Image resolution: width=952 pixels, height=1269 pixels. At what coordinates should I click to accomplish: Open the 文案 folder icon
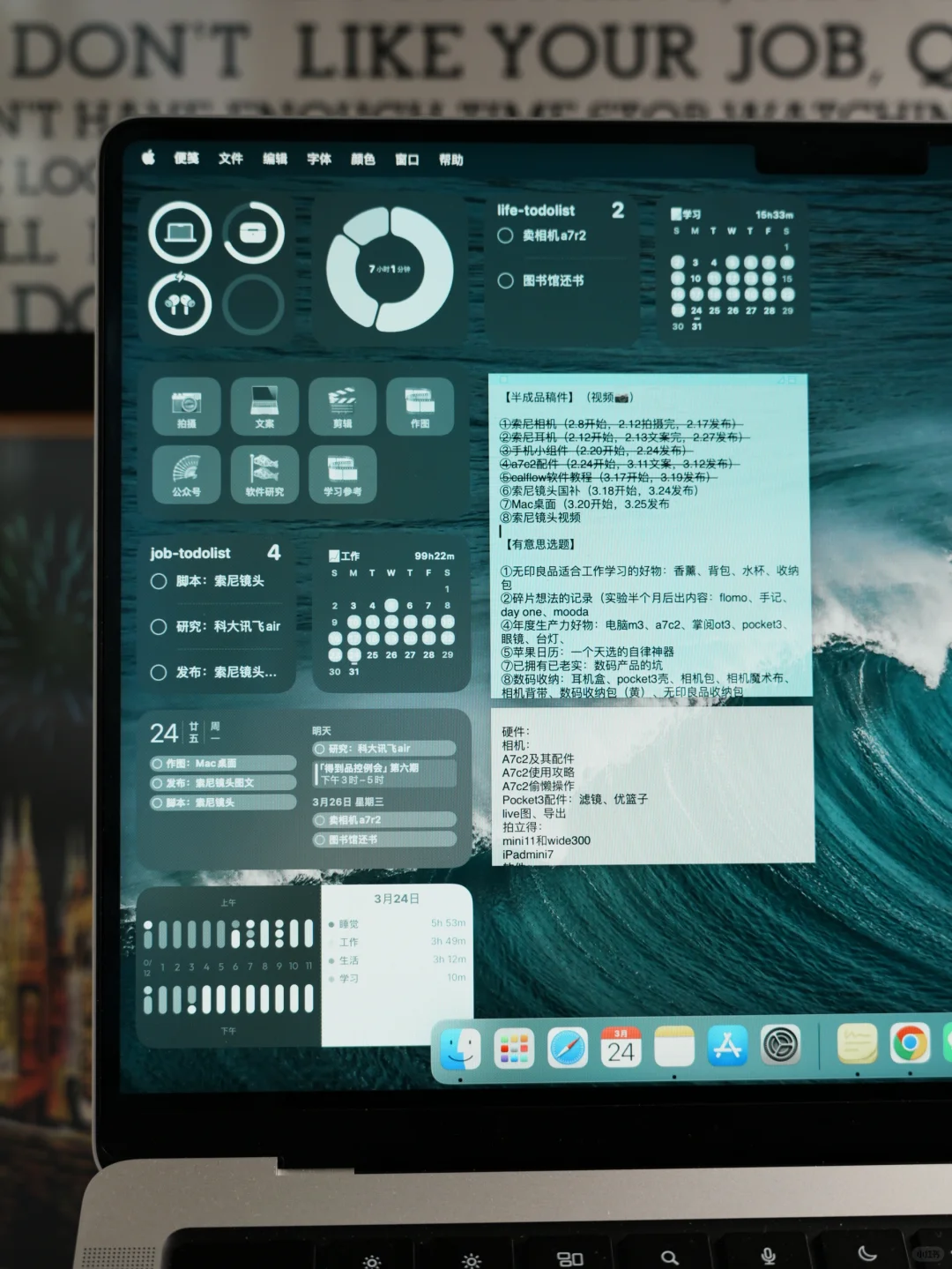(264, 407)
